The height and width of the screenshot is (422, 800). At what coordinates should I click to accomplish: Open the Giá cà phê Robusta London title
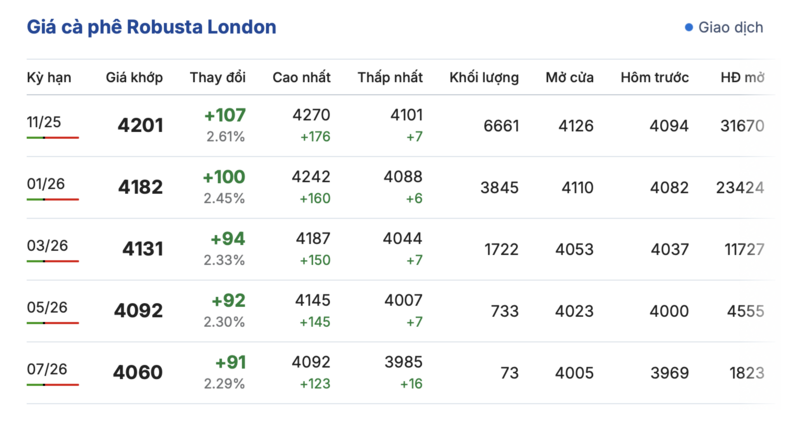pyautogui.click(x=152, y=27)
